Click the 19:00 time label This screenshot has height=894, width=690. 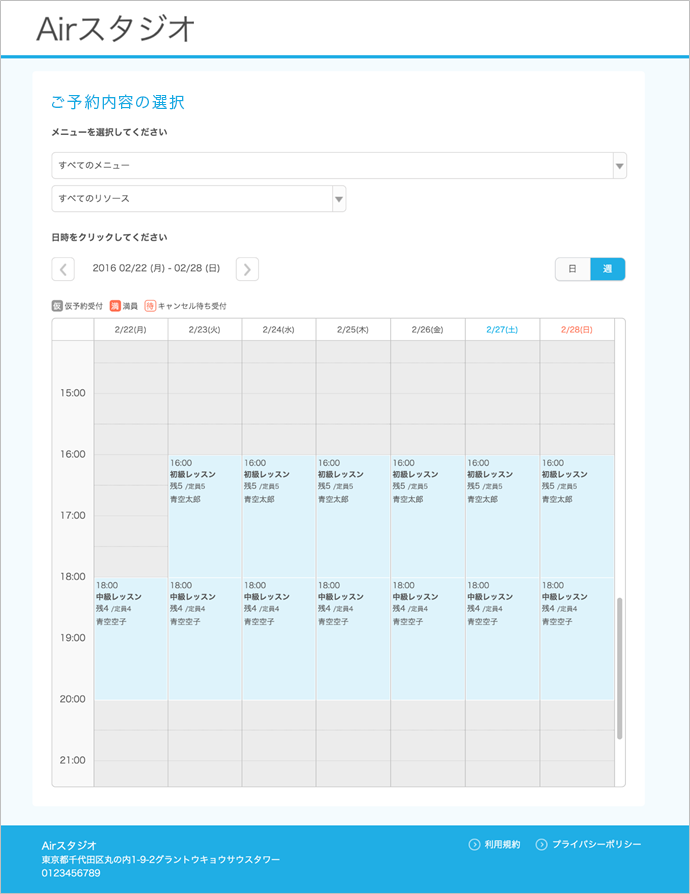[x=72, y=637]
